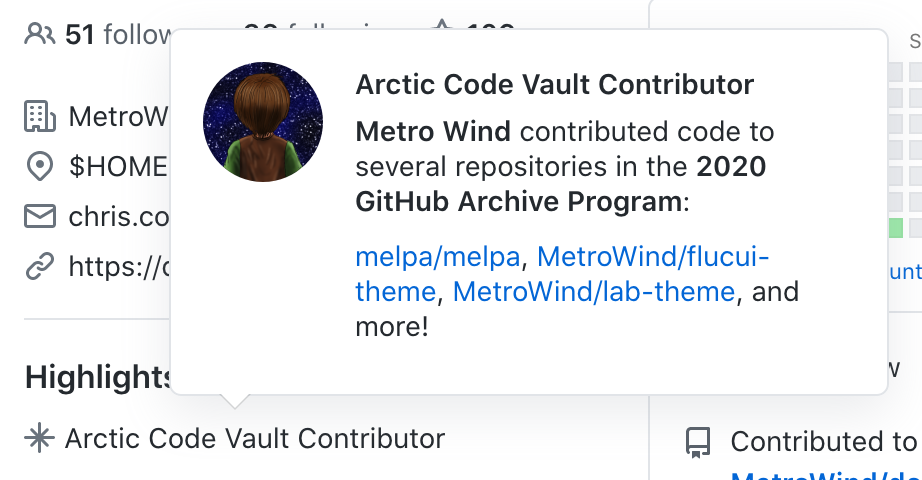Viewport: 922px width, 480px height.
Task: Click the location pin icon
Action: click(x=40, y=166)
